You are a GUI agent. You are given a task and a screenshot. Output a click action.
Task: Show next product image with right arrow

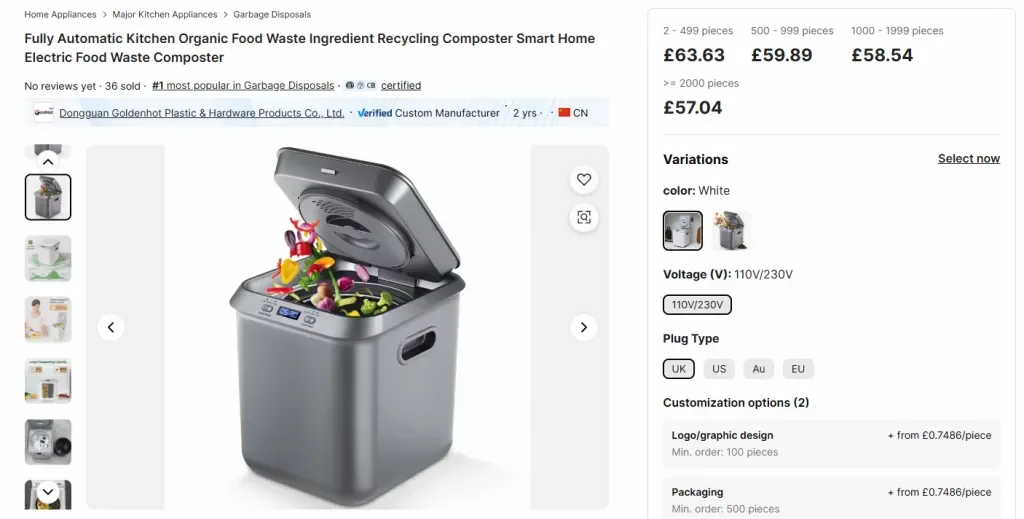pos(584,327)
